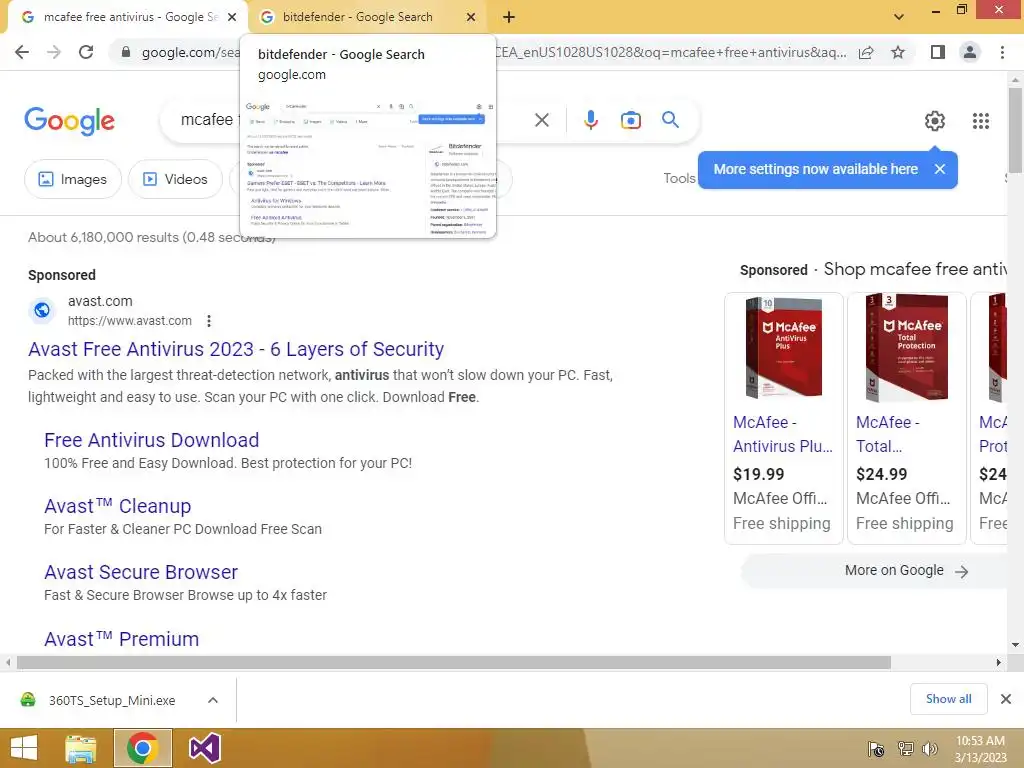Filter results by Videos
The image size is (1024, 768).
pyautogui.click(x=175, y=179)
